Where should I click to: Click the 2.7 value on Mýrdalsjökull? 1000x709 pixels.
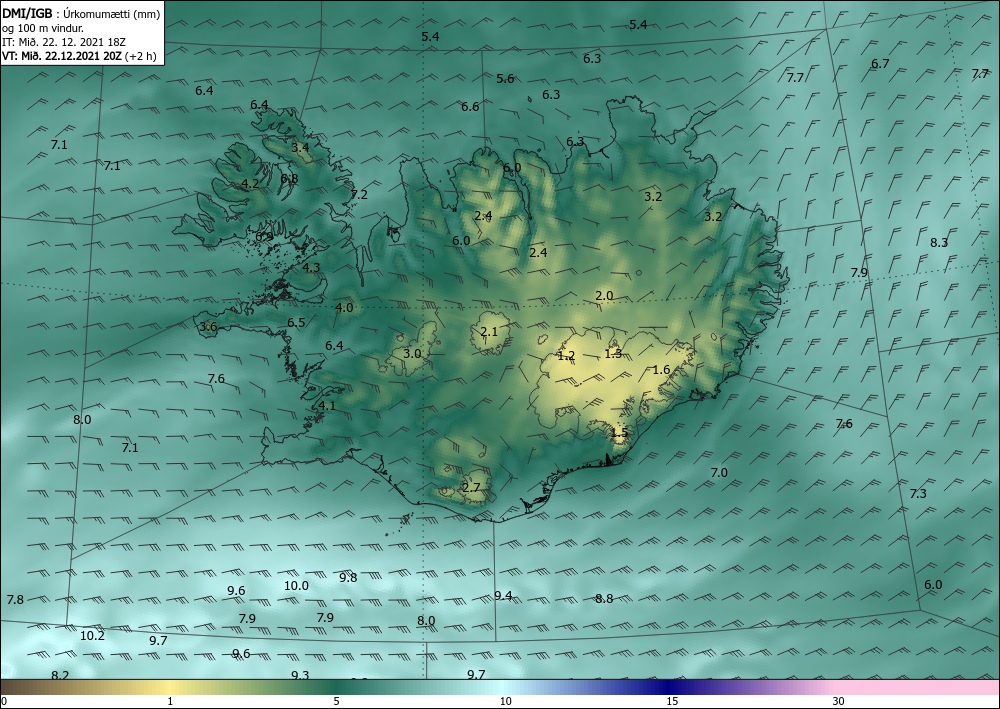pos(471,488)
